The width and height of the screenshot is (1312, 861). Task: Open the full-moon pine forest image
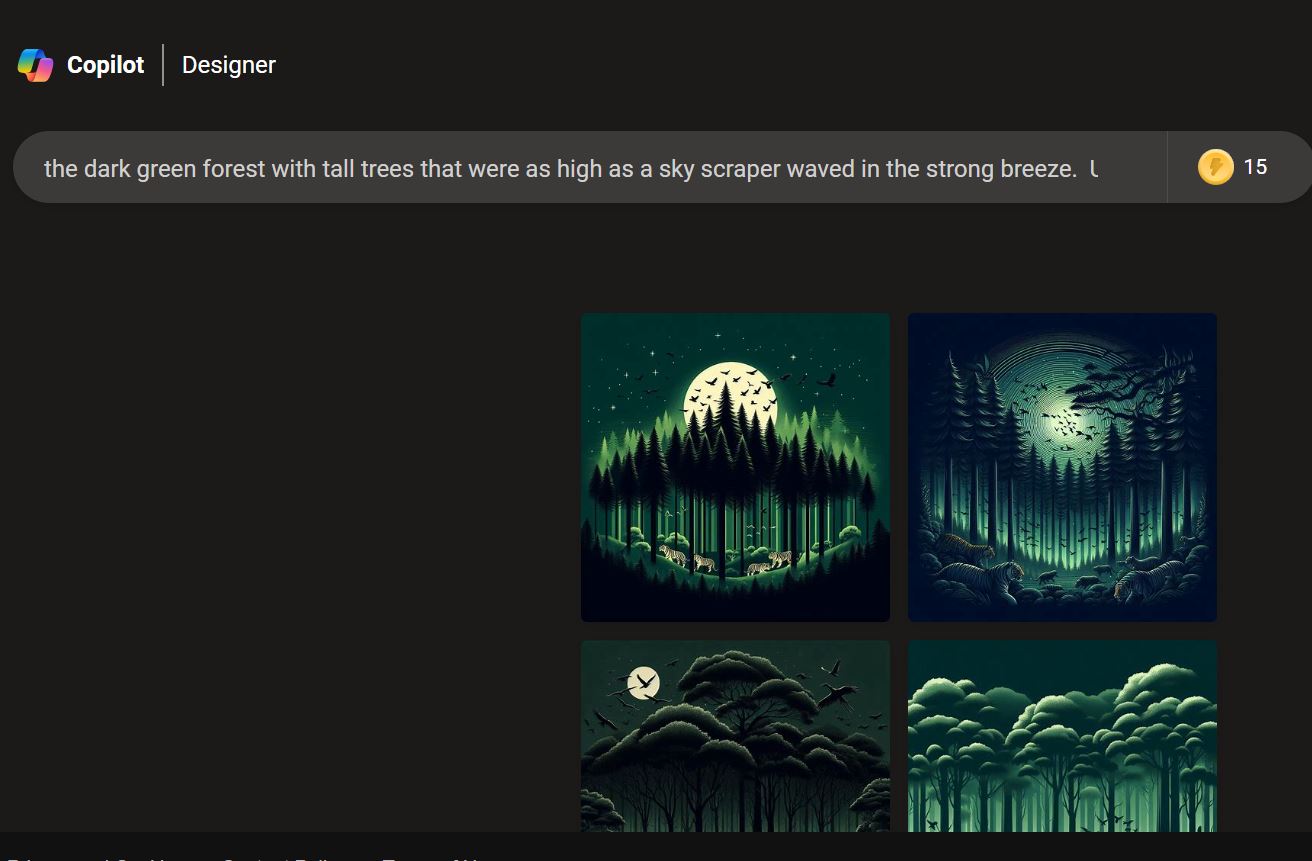pos(735,467)
